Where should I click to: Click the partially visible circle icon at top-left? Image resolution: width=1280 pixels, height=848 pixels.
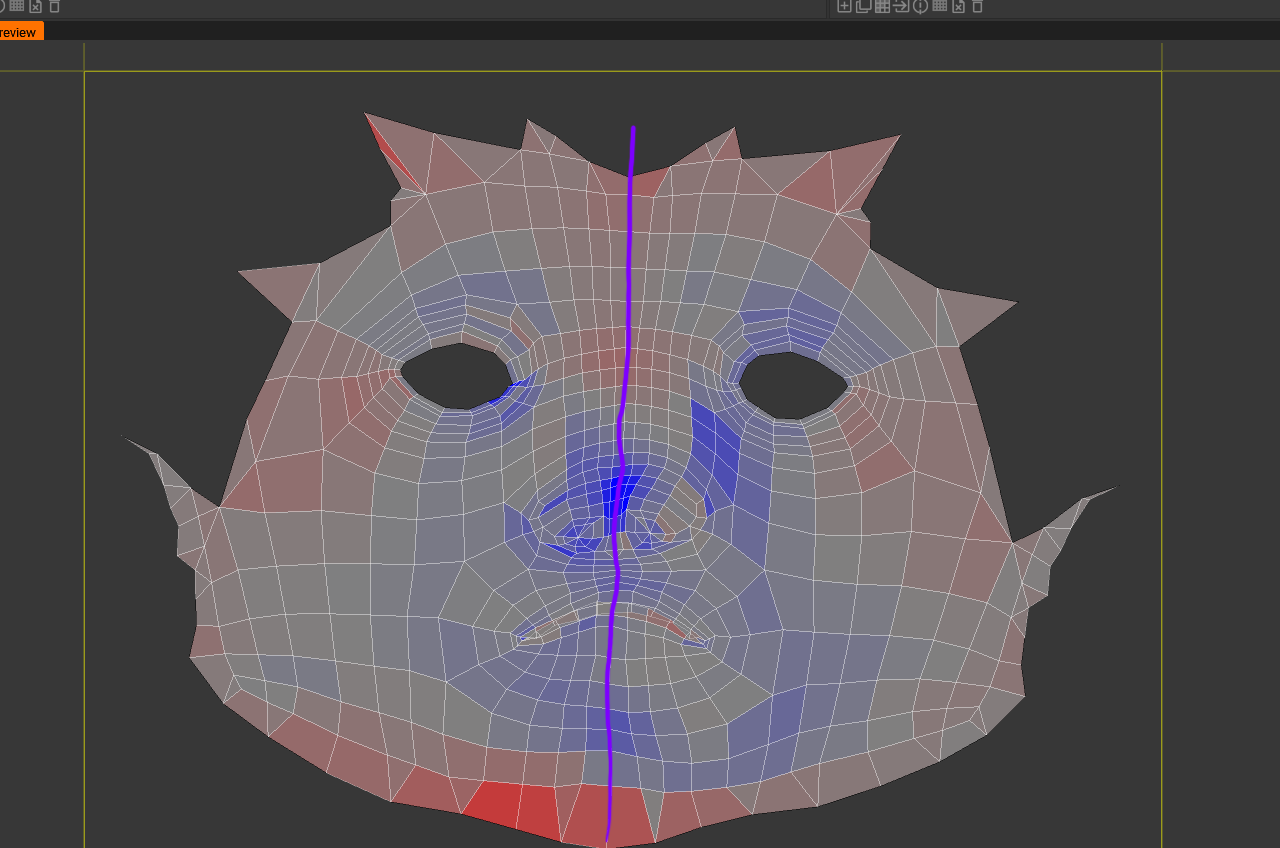coord(2,6)
